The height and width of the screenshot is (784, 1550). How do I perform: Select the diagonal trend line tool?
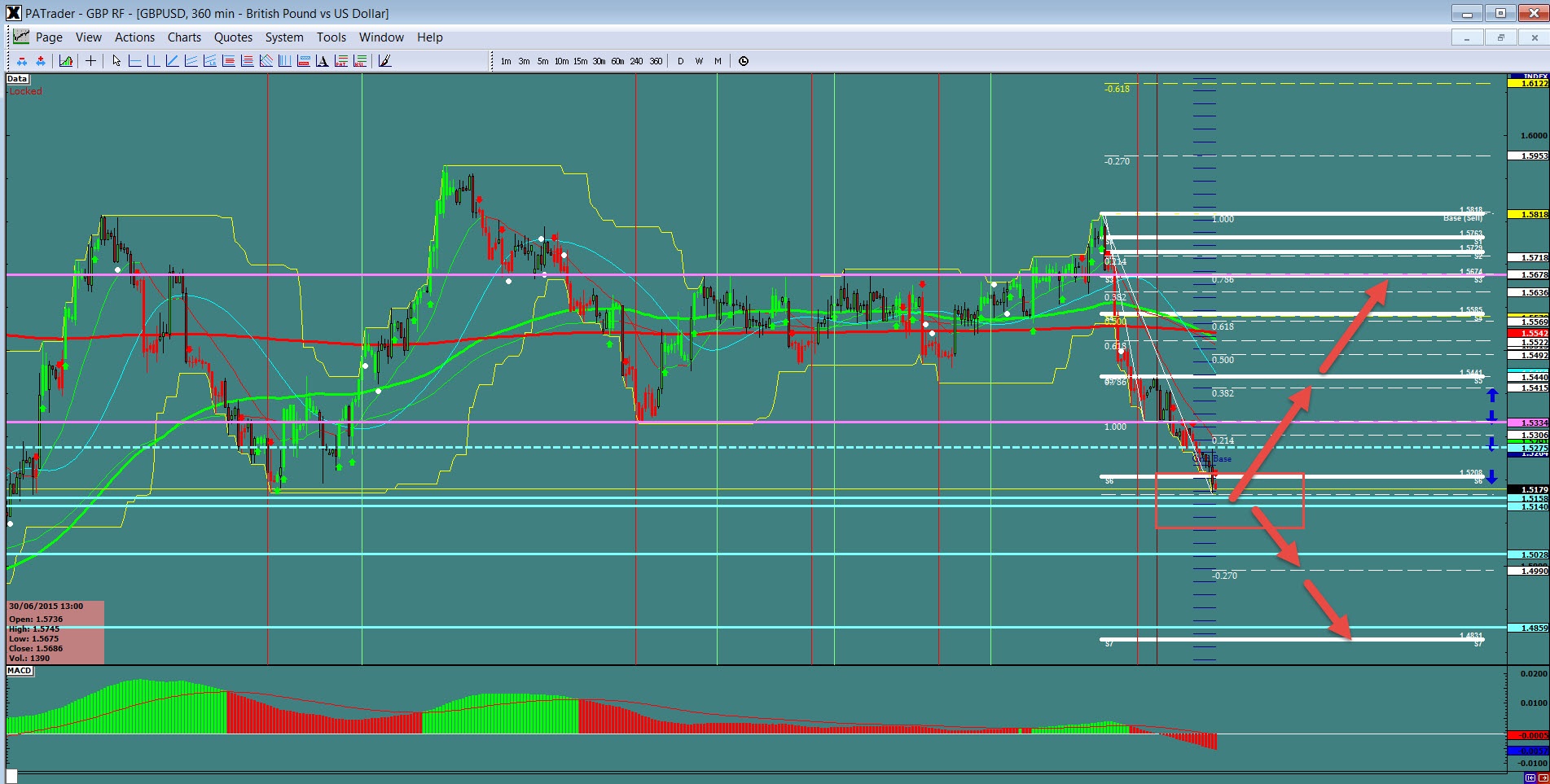[172, 61]
